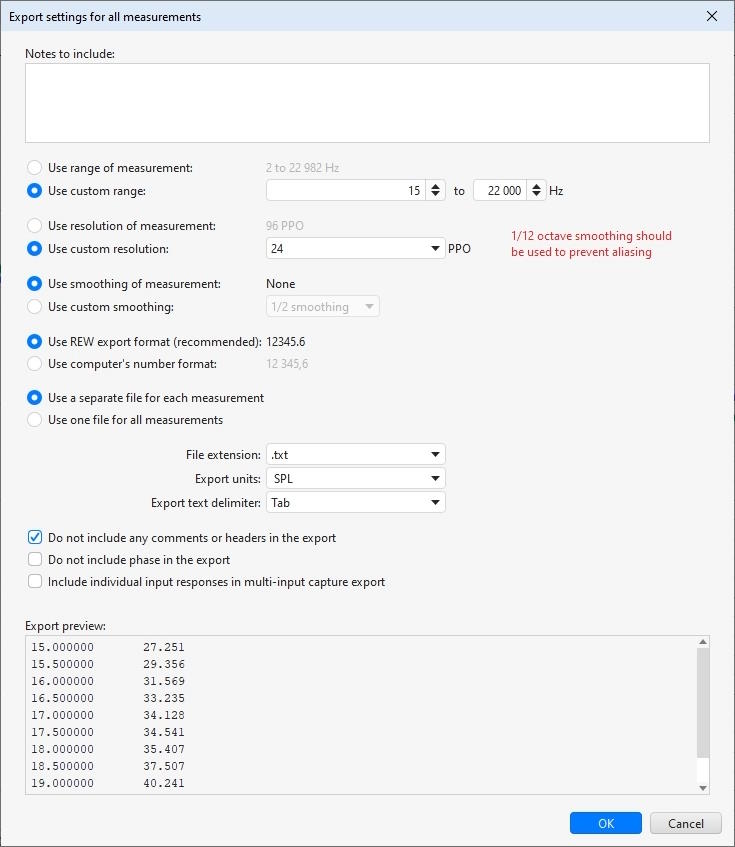
Task: Decrease the custom range start value
Action: 435,195
